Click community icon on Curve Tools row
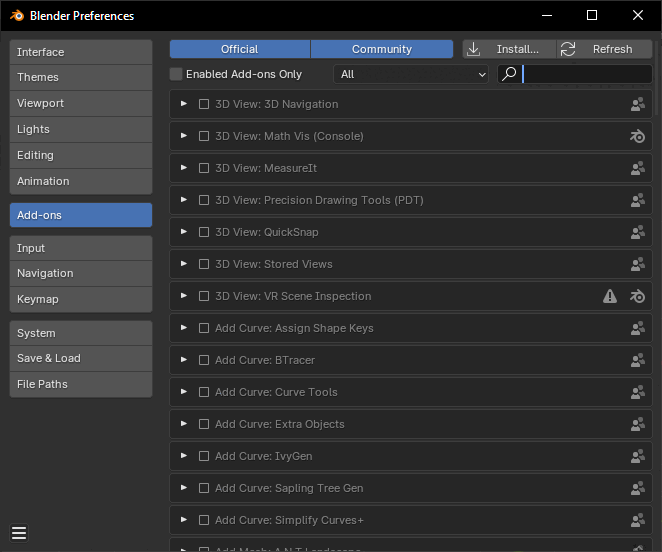Screen dimensions: 662x552 (638, 392)
